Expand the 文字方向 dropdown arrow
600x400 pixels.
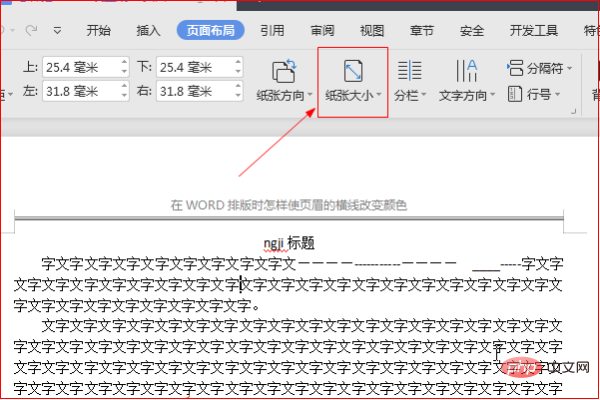491,97
